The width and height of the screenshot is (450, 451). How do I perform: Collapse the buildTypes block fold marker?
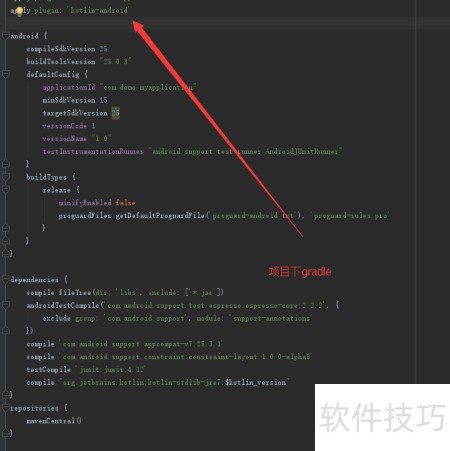click(x=5, y=176)
